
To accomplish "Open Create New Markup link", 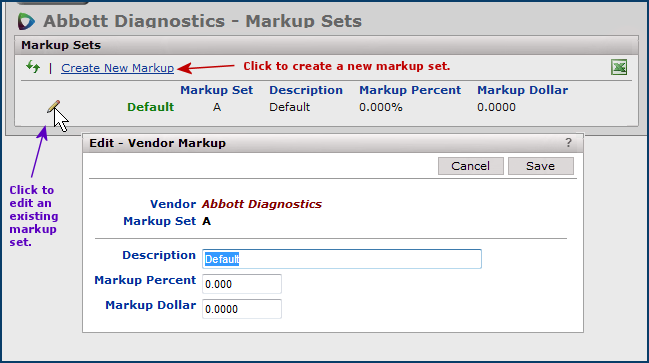I will [118, 68].
